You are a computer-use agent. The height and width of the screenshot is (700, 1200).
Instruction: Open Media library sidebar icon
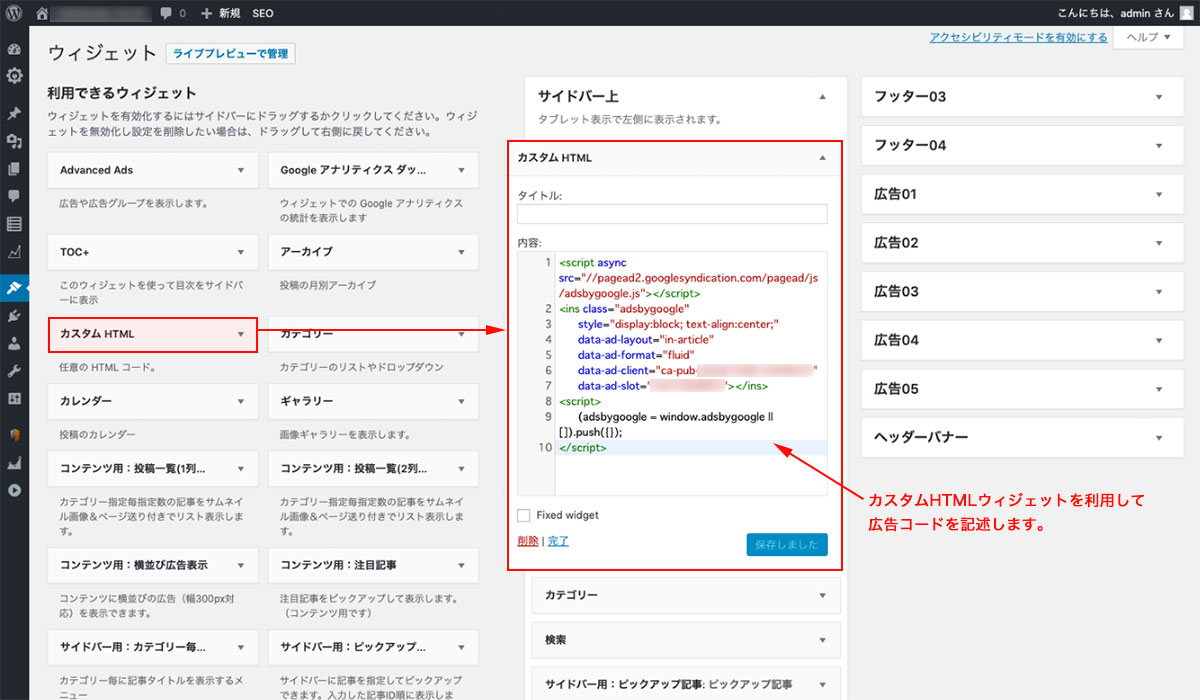(14, 142)
